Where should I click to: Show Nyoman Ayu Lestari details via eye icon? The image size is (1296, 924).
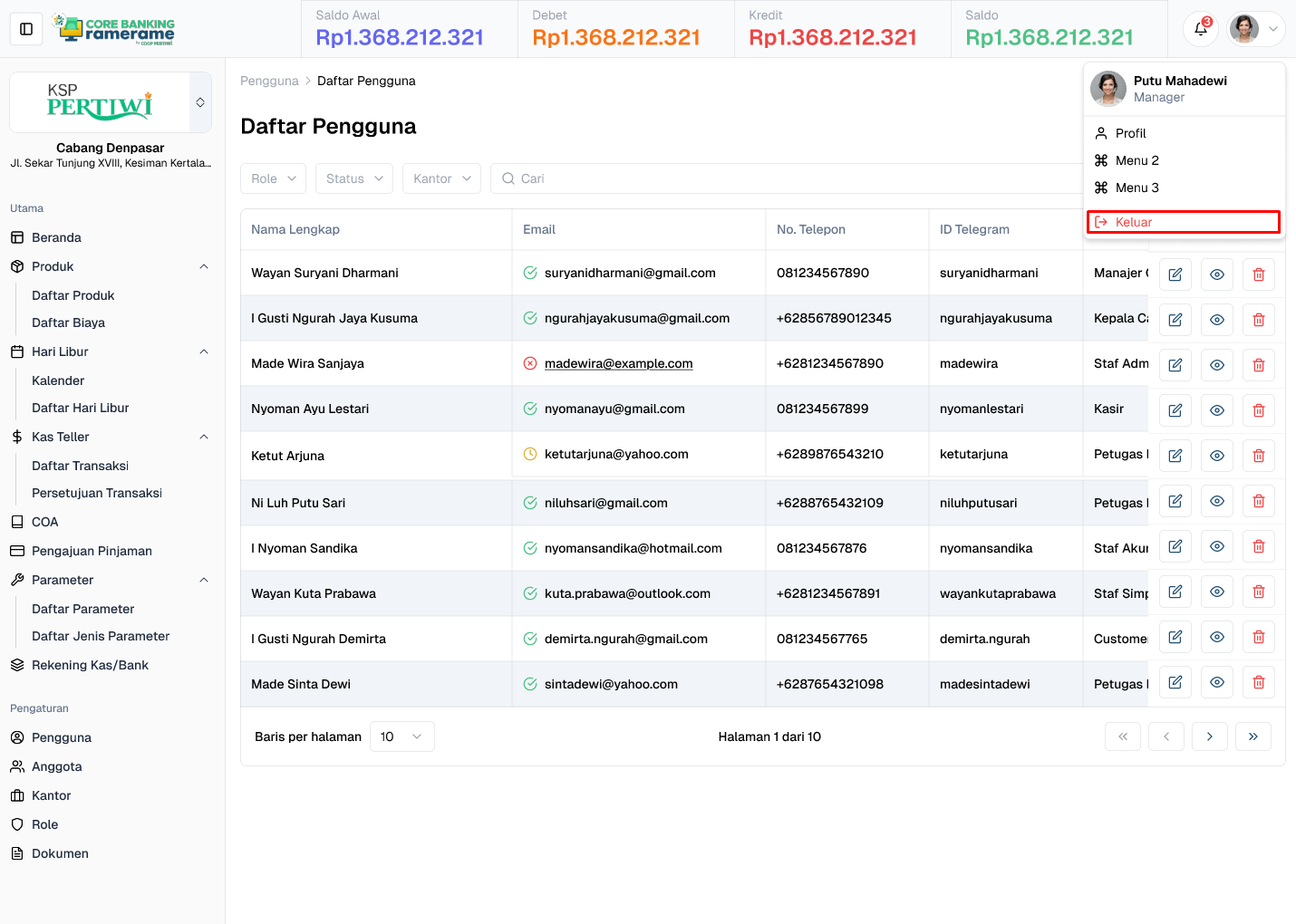1216,410
